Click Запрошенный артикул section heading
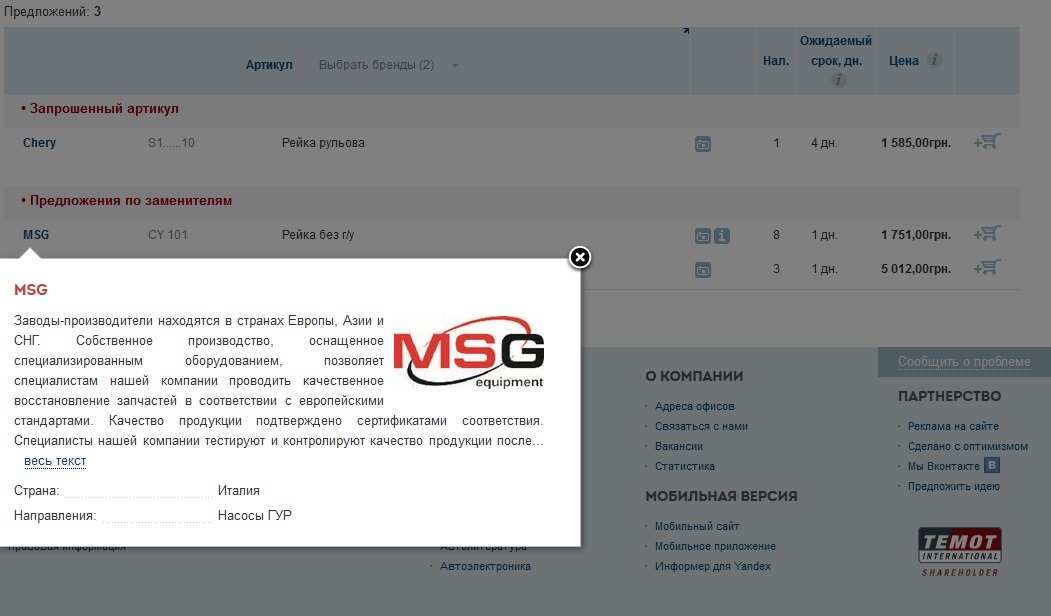Image resolution: width=1051 pixels, height=616 pixels. point(104,109)
